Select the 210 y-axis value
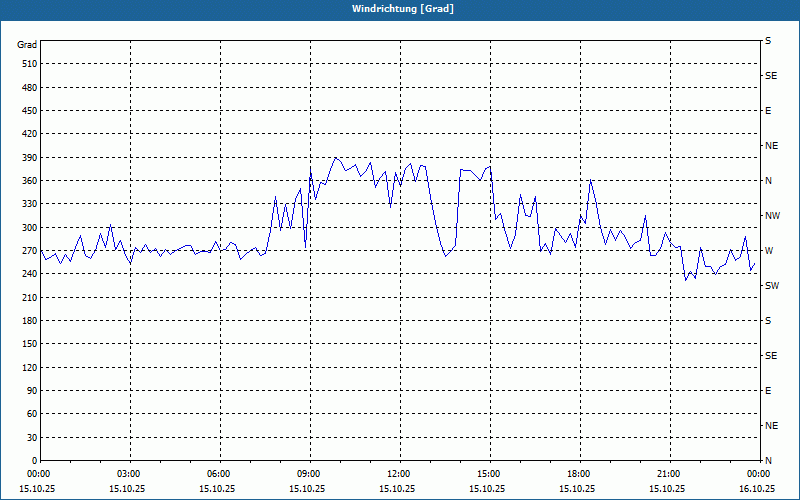Screen dimensions: 800x500 point(29,297)
